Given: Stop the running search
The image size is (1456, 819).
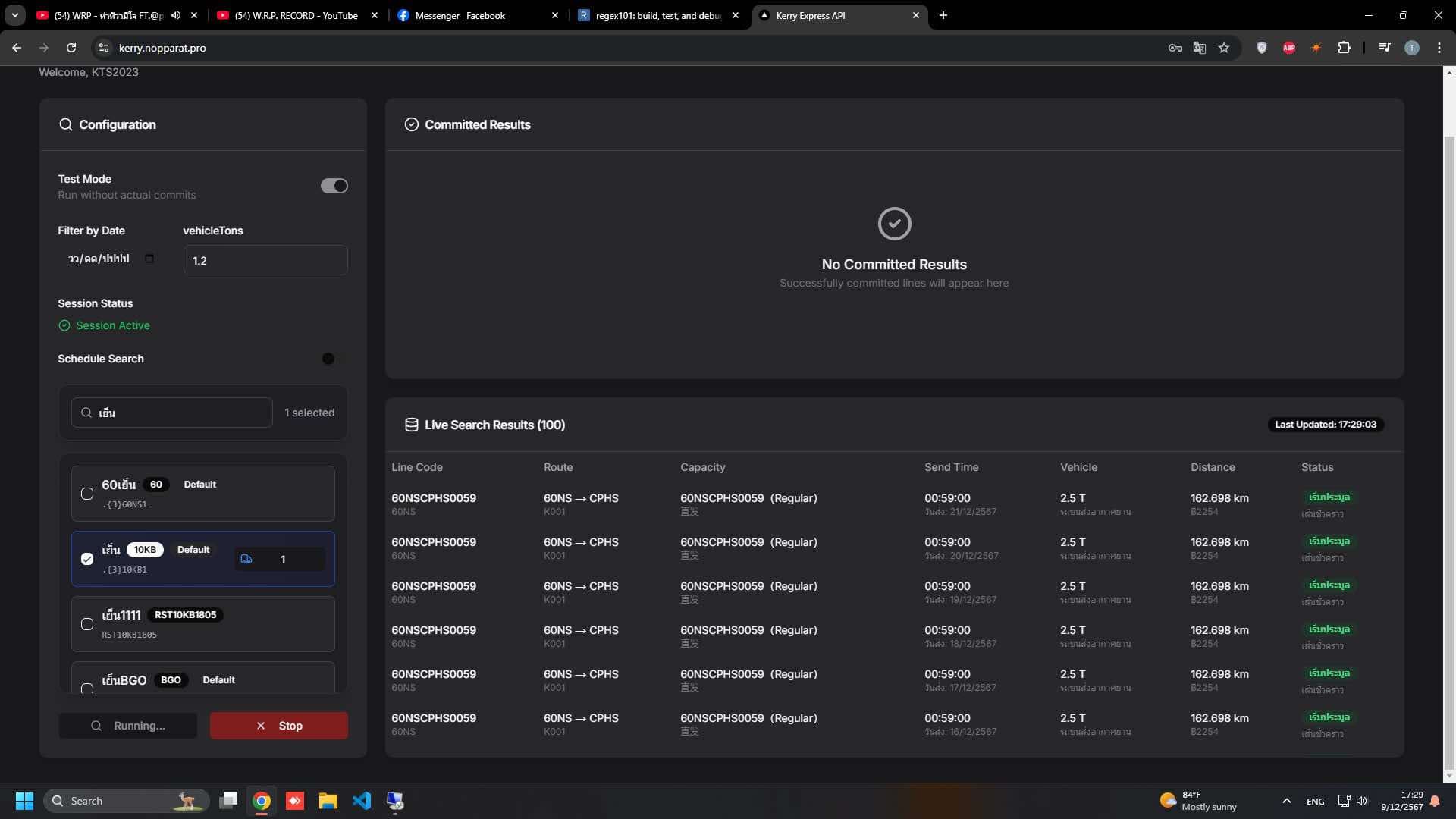Looking at the screenshot, I should 279,726.
